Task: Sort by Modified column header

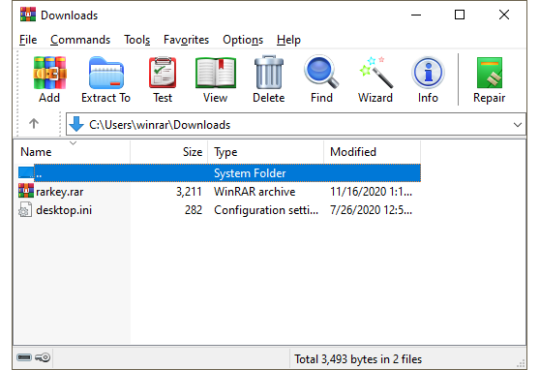Action: point(372,152)
